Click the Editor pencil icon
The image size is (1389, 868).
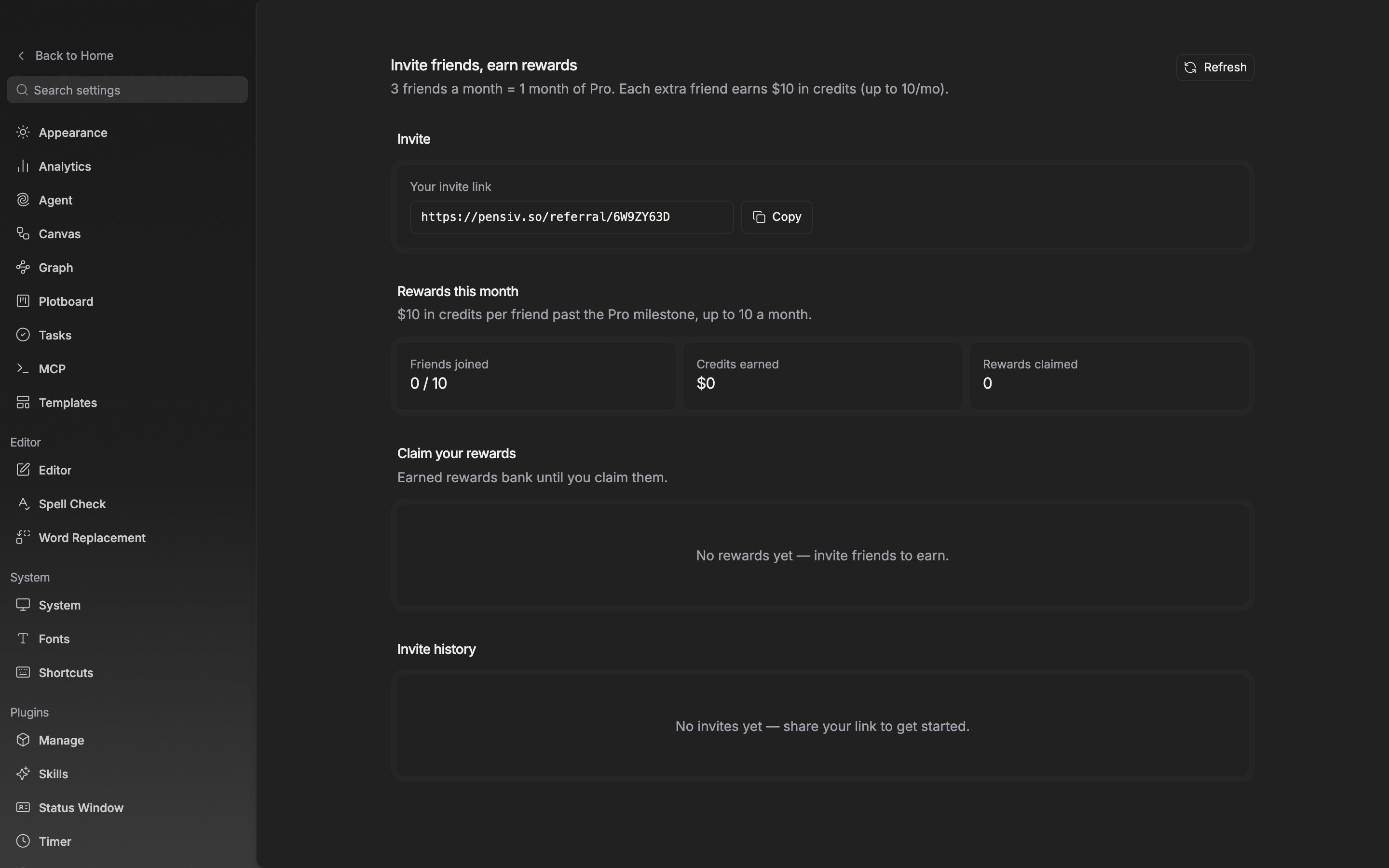[23, 470]
